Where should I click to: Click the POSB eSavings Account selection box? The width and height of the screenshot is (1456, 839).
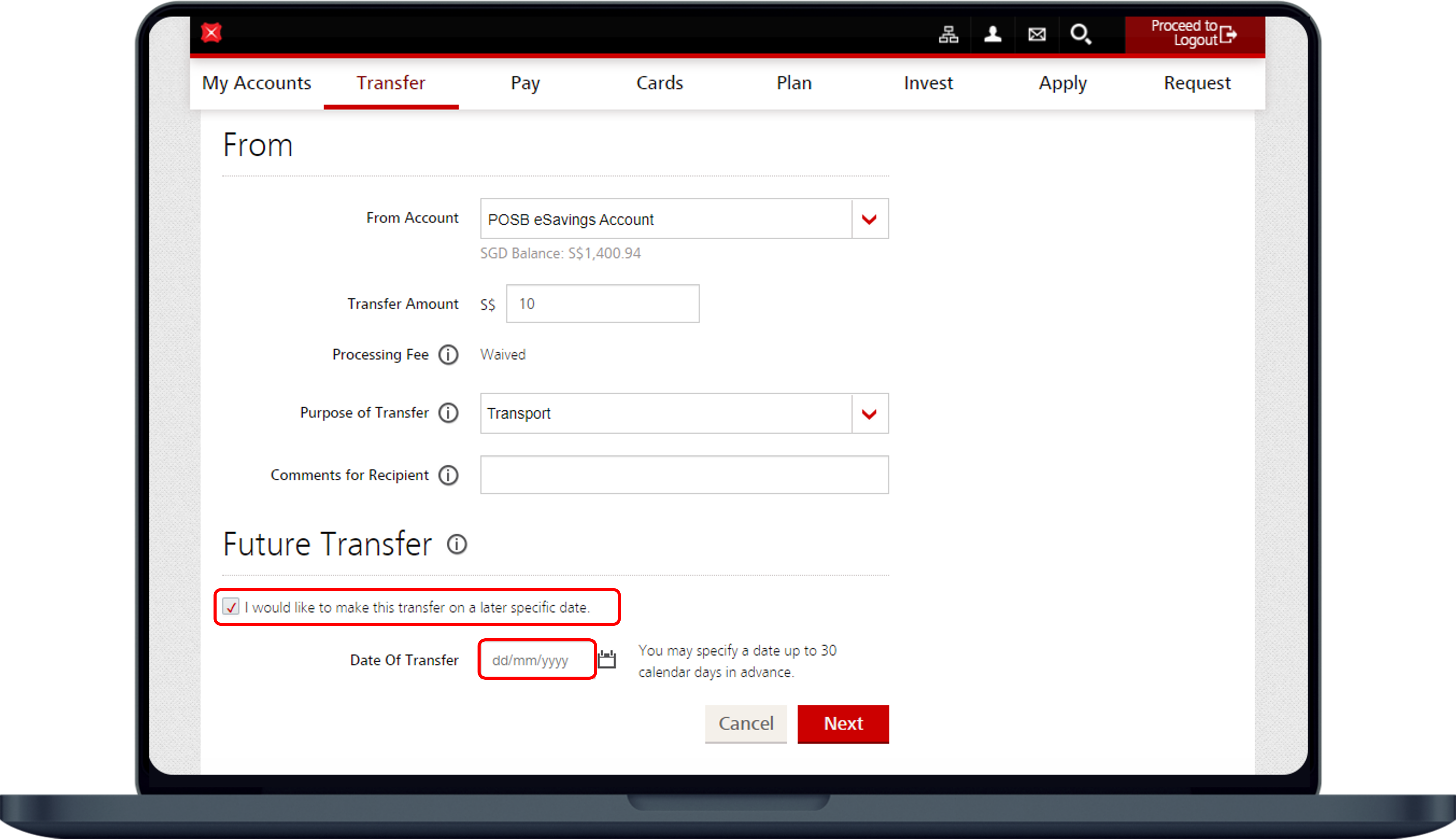[x=684, y=219]
